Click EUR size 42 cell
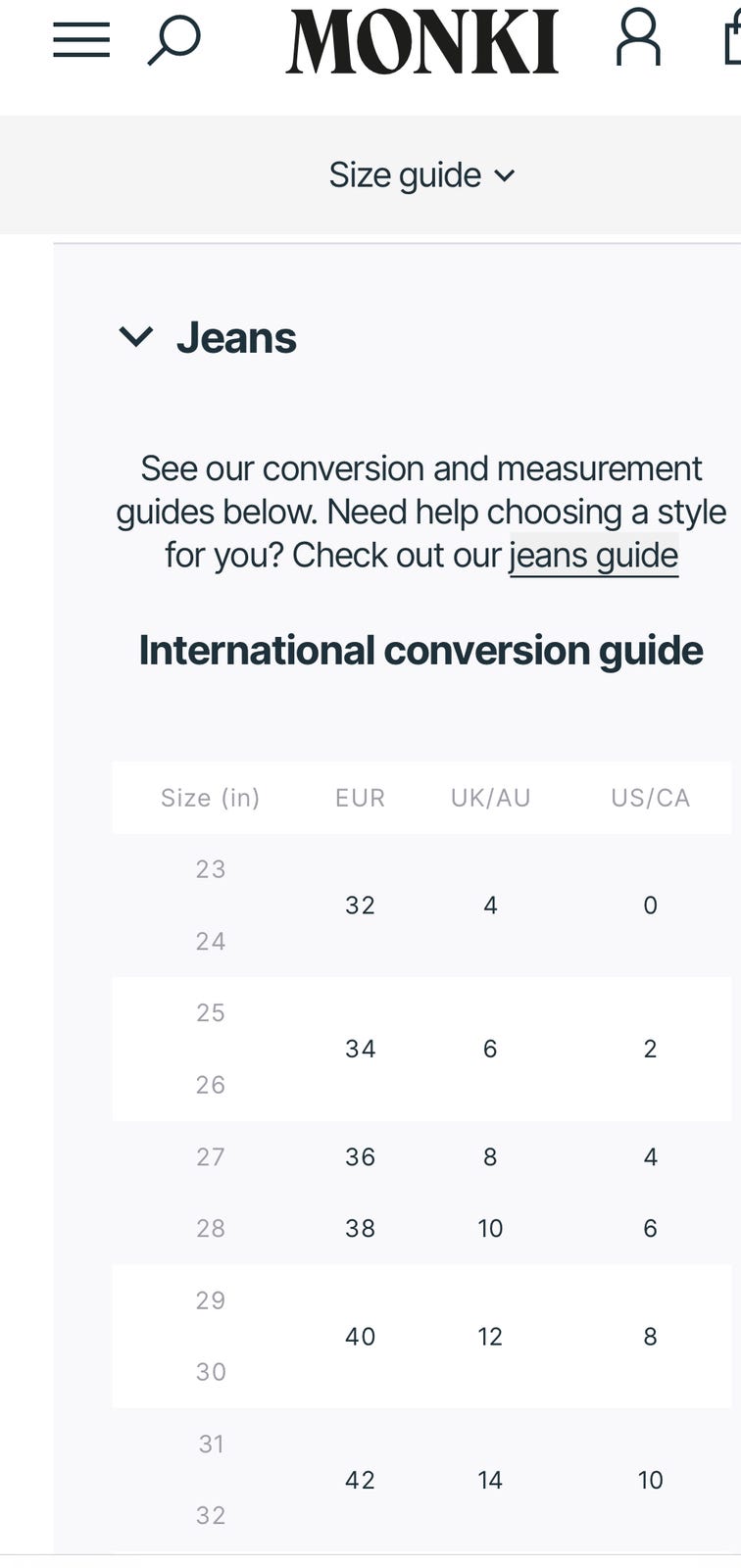This screenshot has width=741, height=1568. coord(360,1480)
